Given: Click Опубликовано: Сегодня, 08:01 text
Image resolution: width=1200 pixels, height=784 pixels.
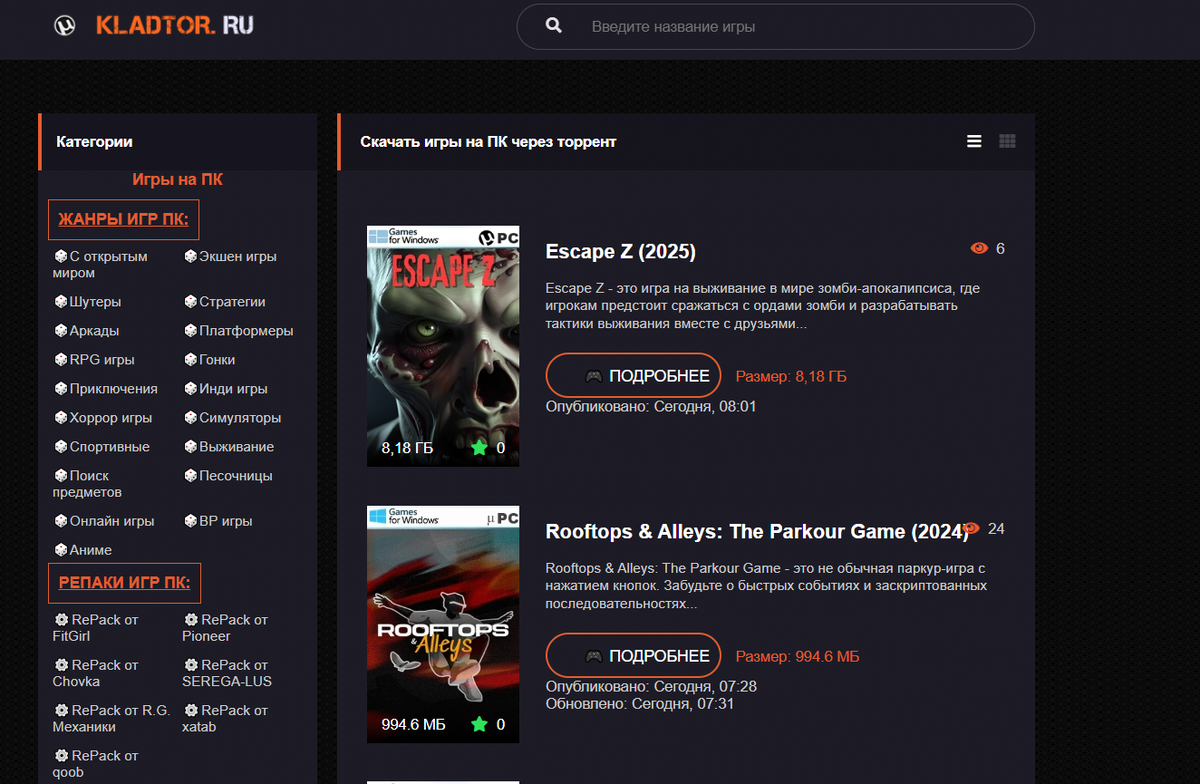Looking at the screenshot, I should tap(651, 407).
